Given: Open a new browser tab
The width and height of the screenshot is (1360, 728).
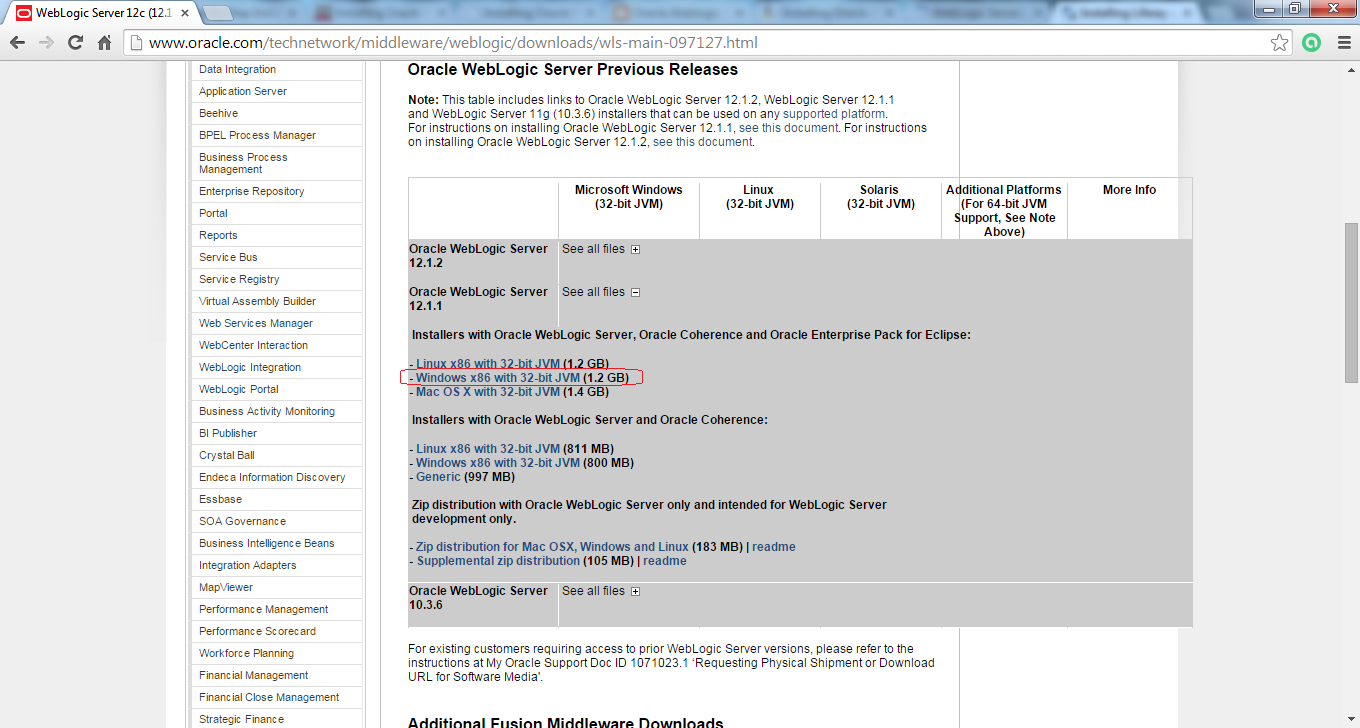Looking at the screenshot, I should (1213, 13).
